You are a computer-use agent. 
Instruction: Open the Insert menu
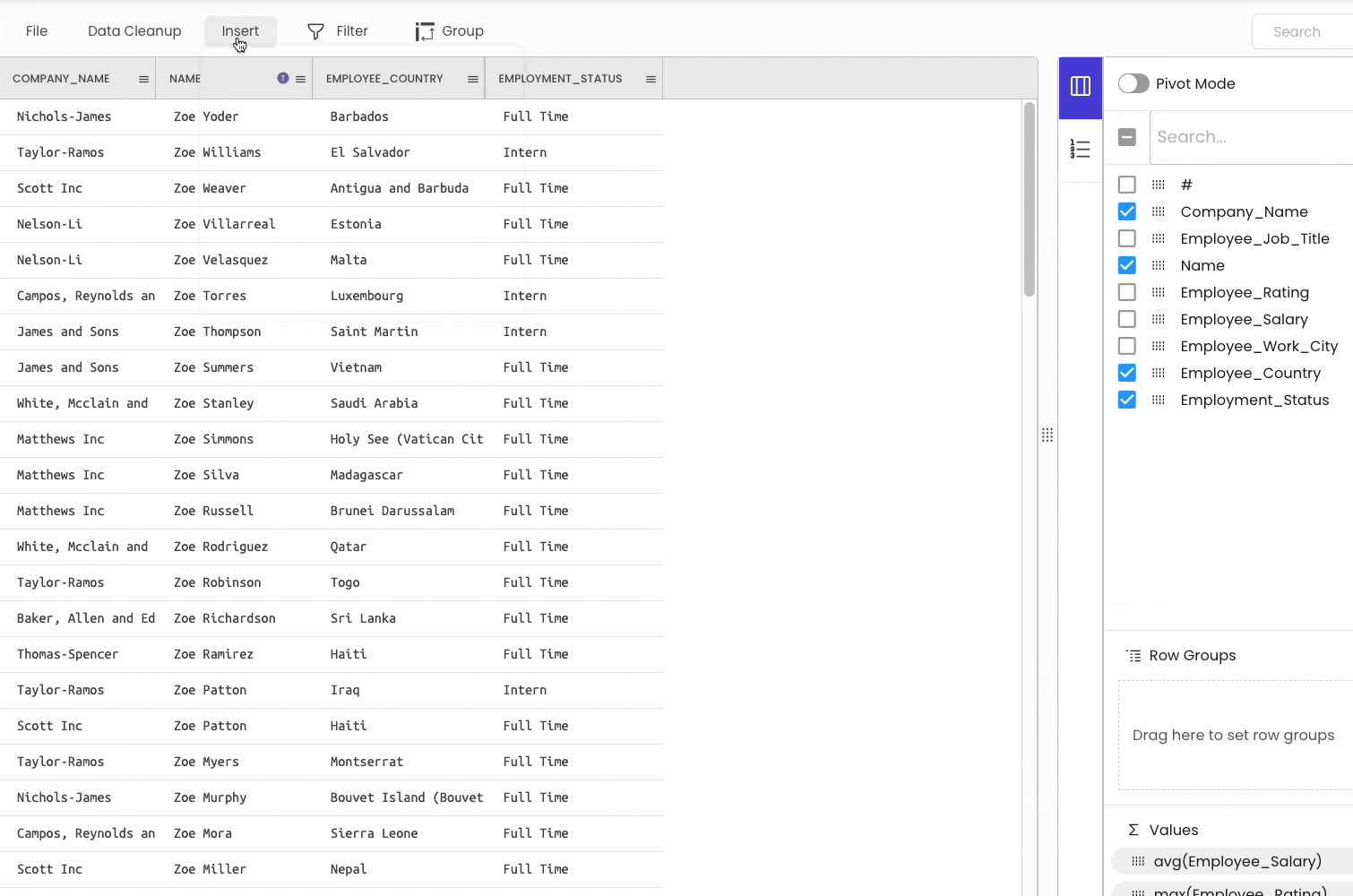click(240, 31)
